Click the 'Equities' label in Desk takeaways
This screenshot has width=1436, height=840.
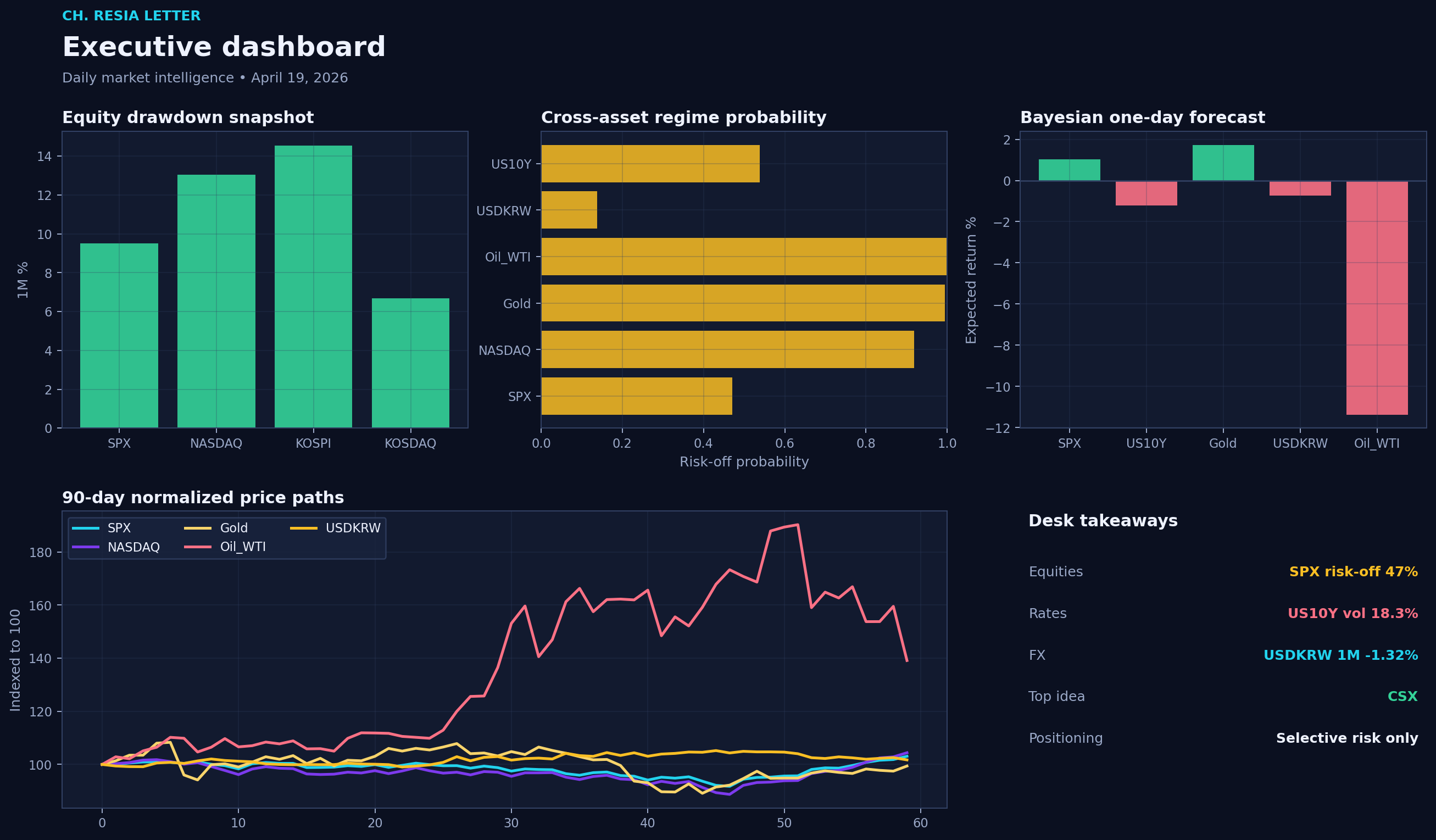(1055, 571)
